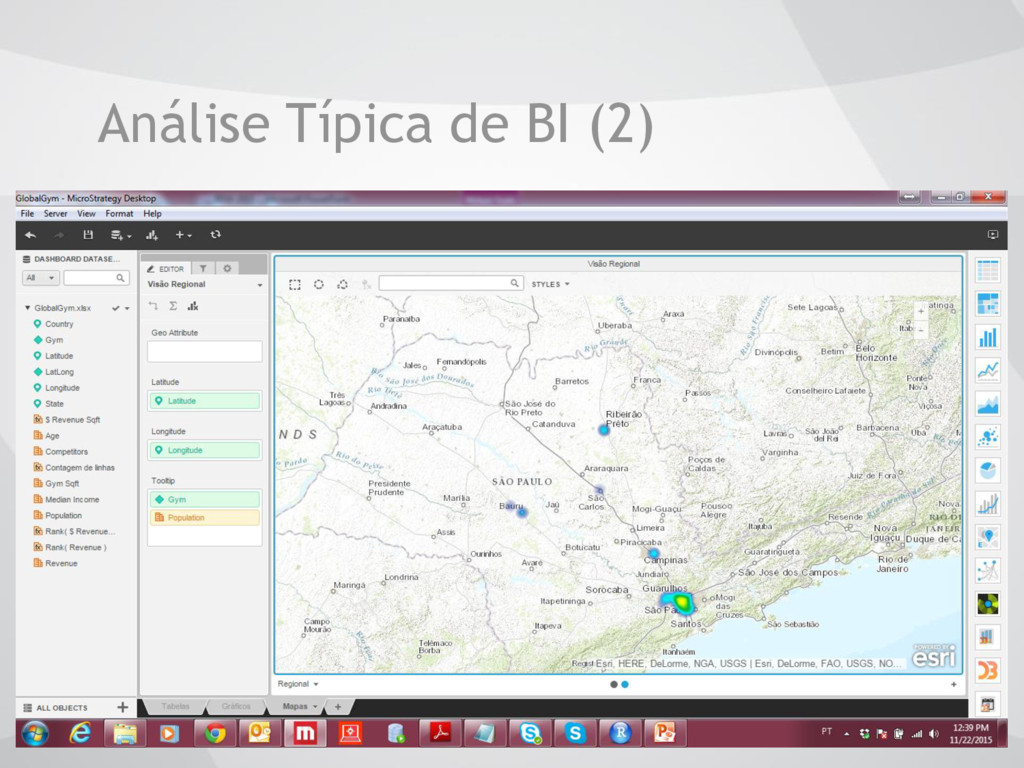The width and height of the screenshot is (1024, 768).
Task: Open the Help menu
Action: [152, 214]
